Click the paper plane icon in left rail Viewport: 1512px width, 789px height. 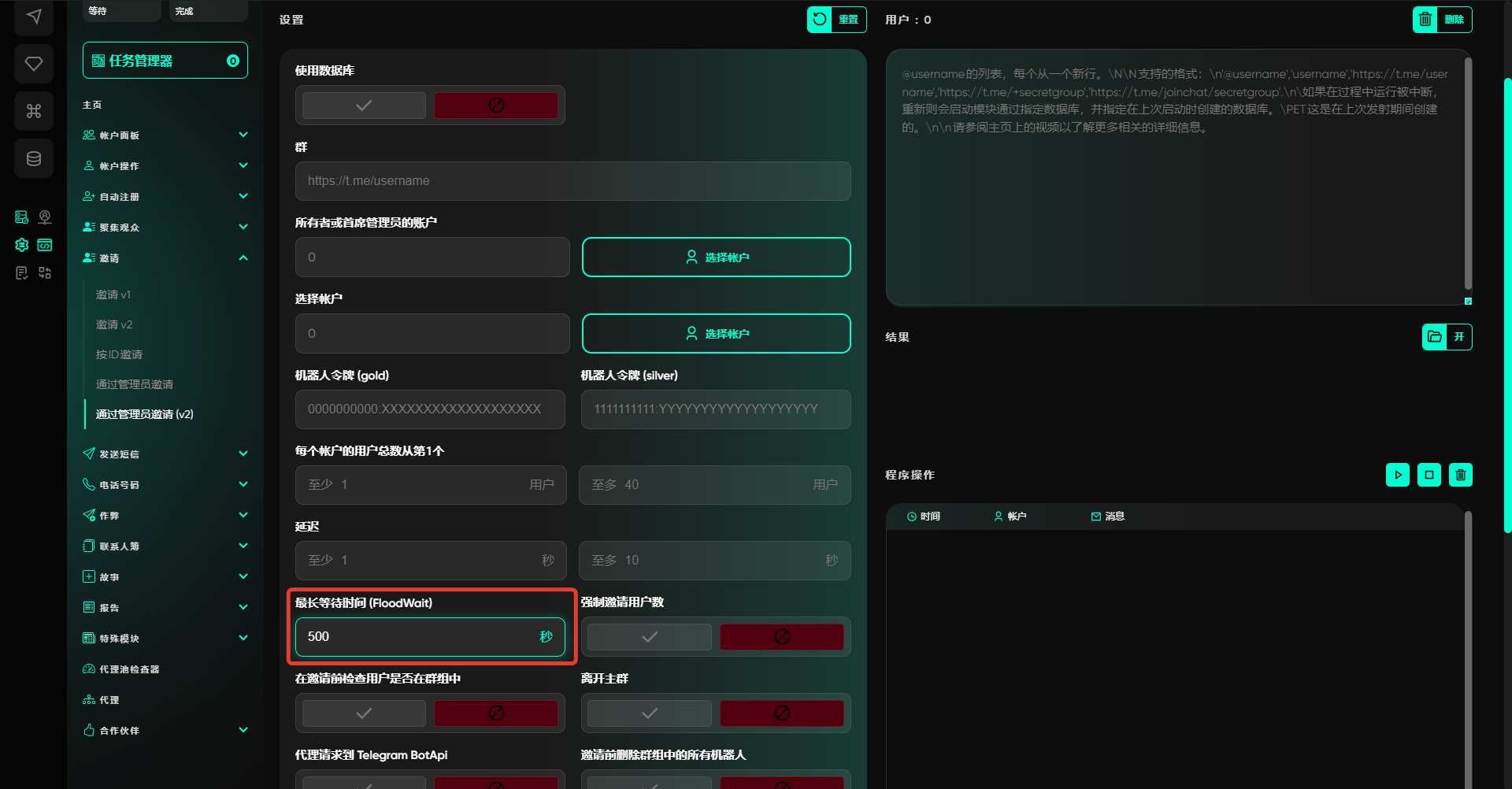coord(34,17)
